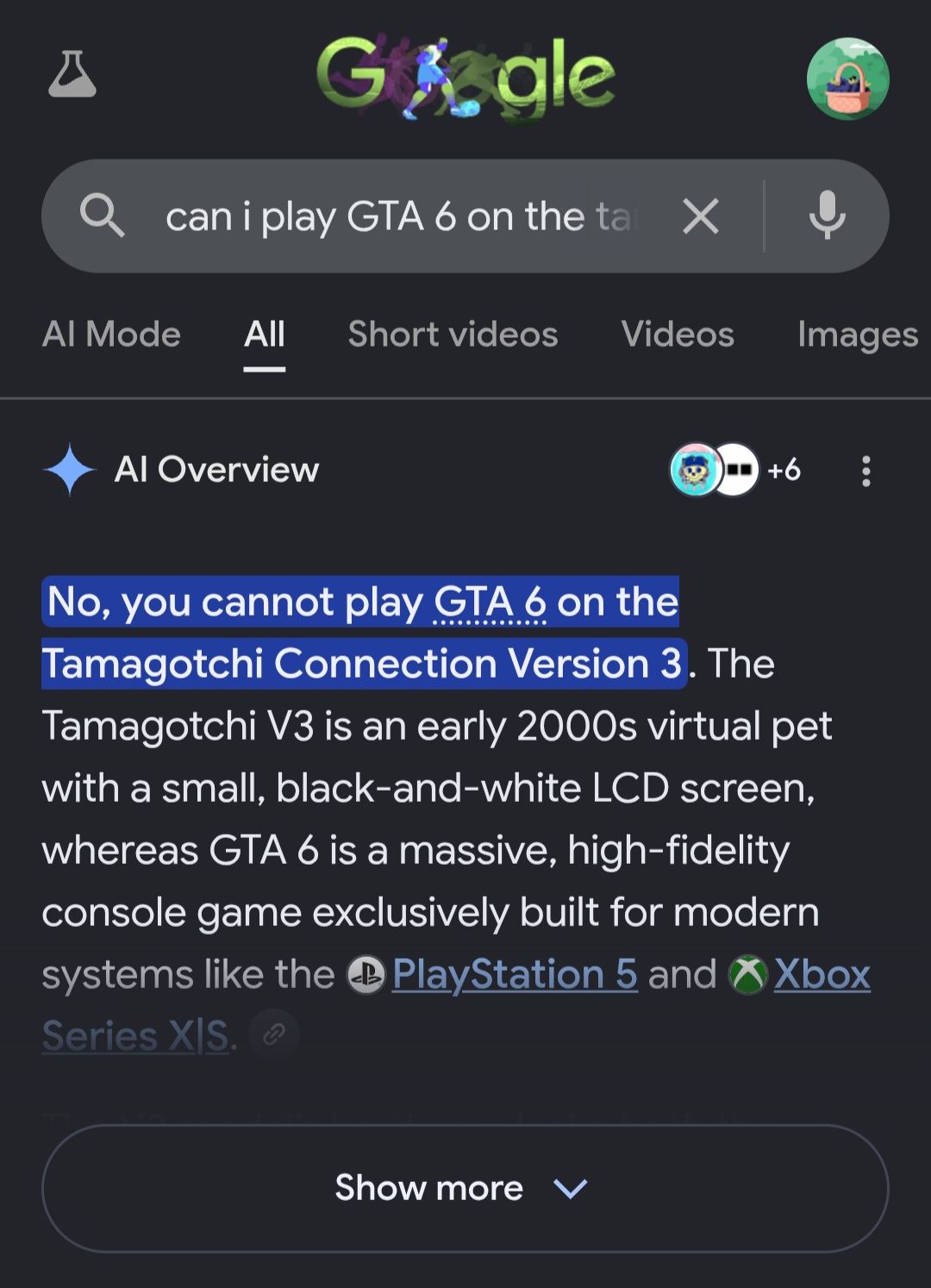Viewport: 931px width, 1288px height.
Task: Open AI Overview three-dot menu
Action: point(866,471)
